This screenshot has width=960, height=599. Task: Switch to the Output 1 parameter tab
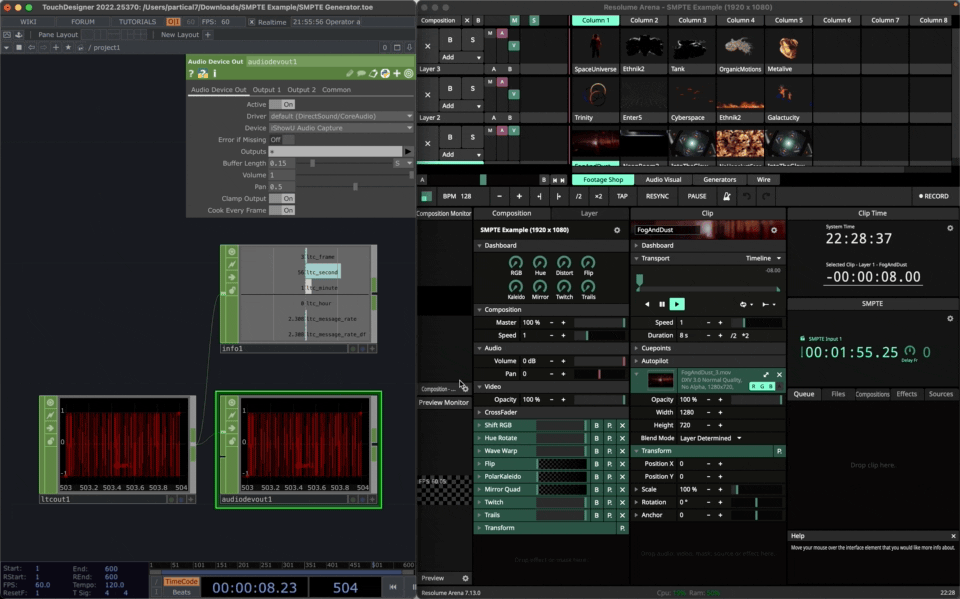click(266, 90)
